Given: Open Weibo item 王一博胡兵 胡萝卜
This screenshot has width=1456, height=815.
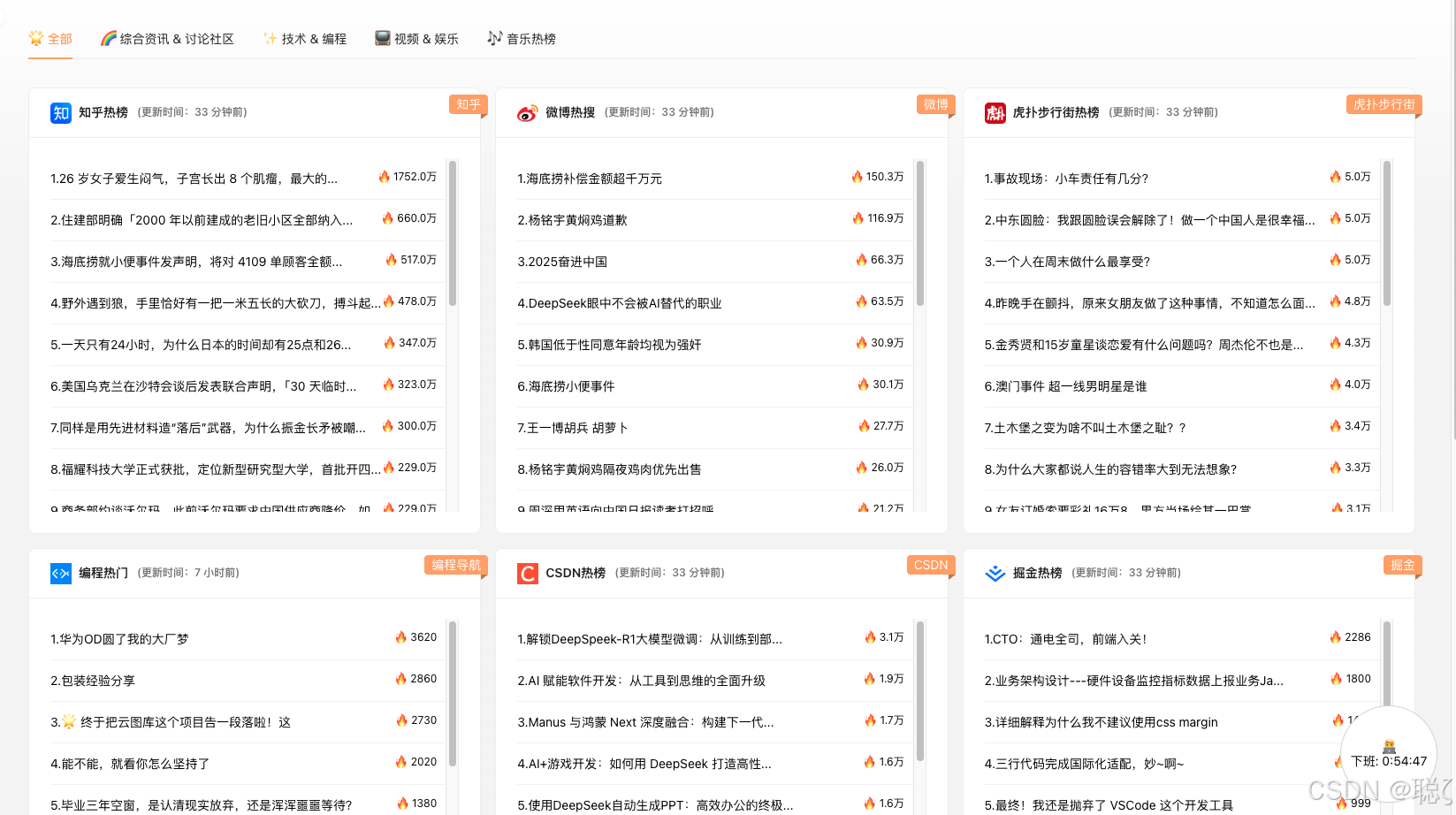Looking at the screenshot, I should pyautogui.click(x=572, y=428).
